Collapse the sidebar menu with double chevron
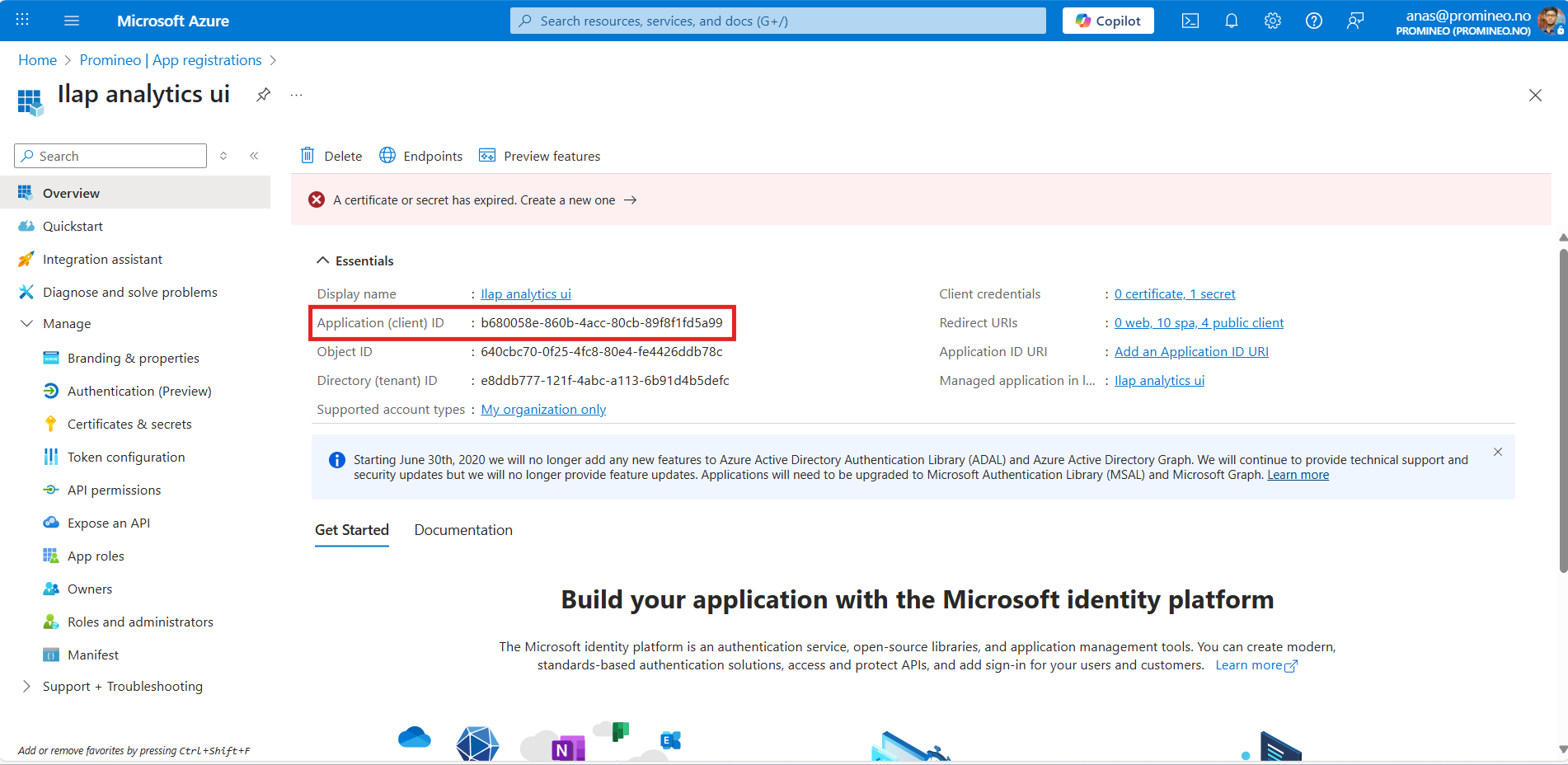Viewport: 1568px width, 765px height. [x=255, y=156]
